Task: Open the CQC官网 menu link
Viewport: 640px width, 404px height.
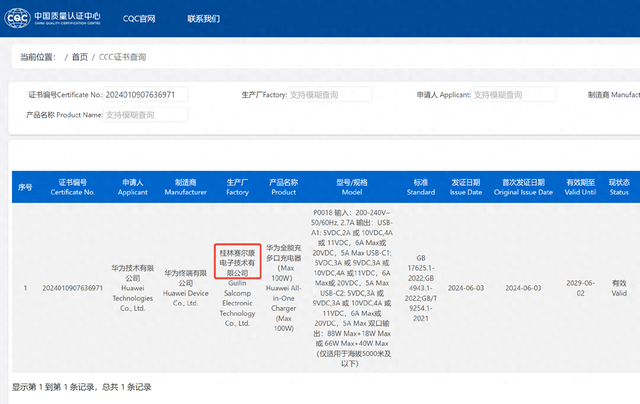Action: (x=139, y=19)
